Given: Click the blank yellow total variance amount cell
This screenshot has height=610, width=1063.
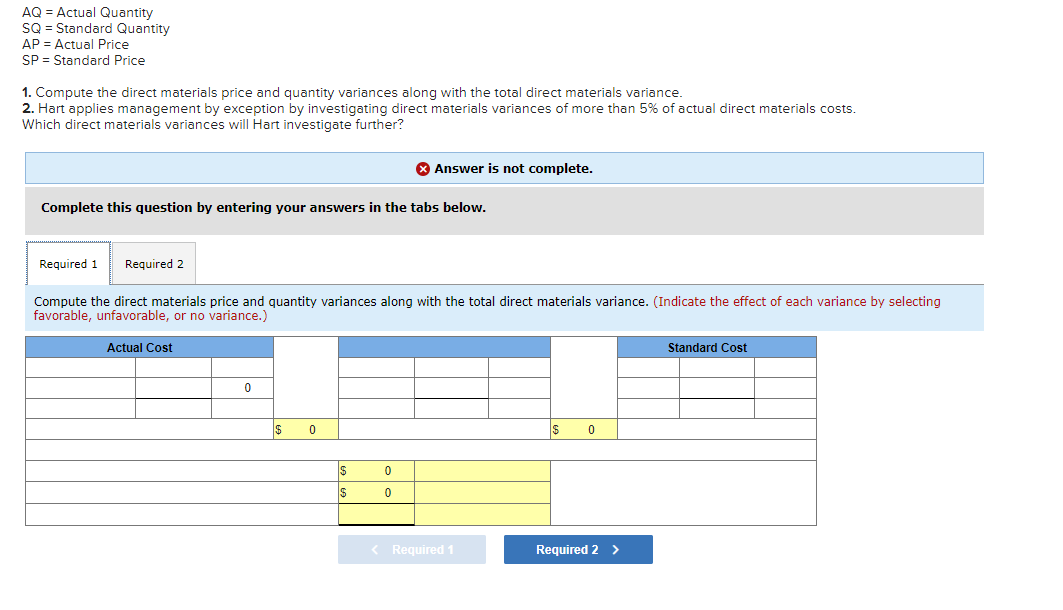Looking at the screenshot, I should pos(375,512).
